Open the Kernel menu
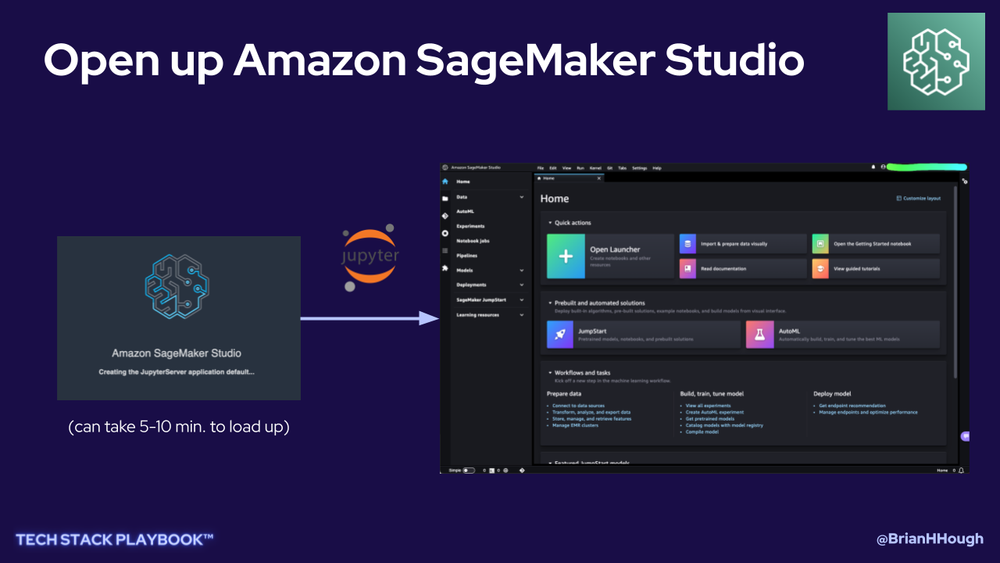1000x563 pixels. (596, 168)
